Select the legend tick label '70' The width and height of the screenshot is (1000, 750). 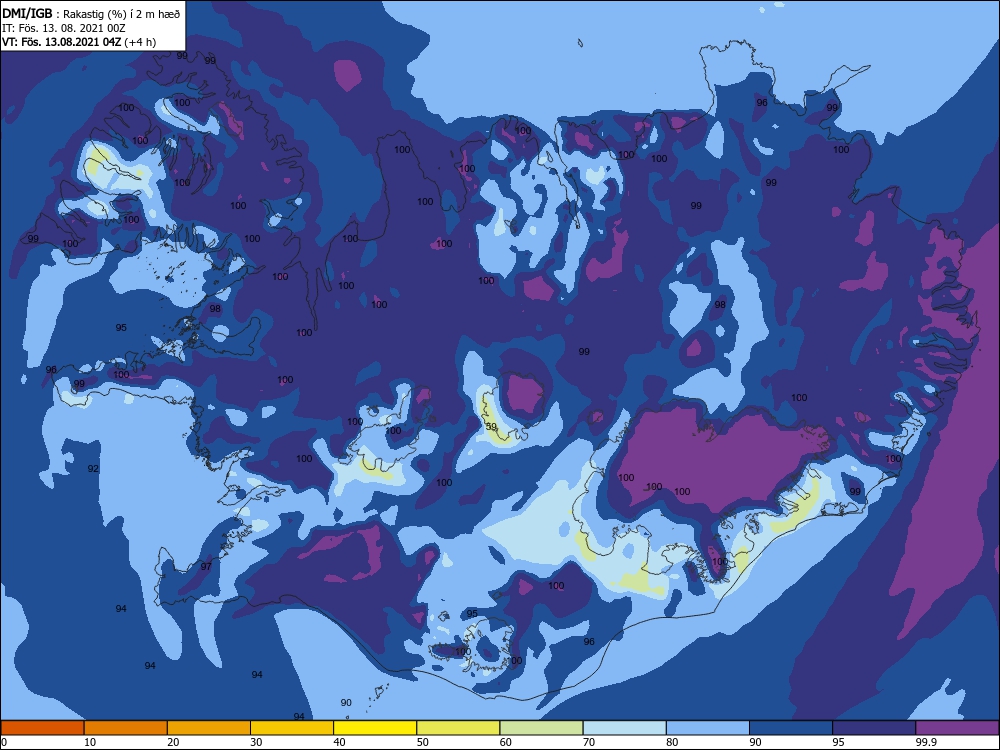coord(589,742)
